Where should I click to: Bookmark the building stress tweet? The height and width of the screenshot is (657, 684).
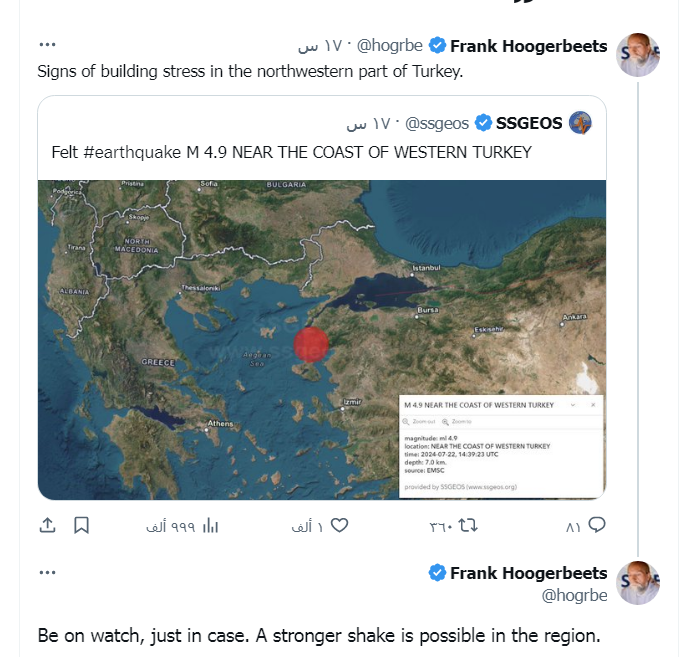click(x=82, y=524)
